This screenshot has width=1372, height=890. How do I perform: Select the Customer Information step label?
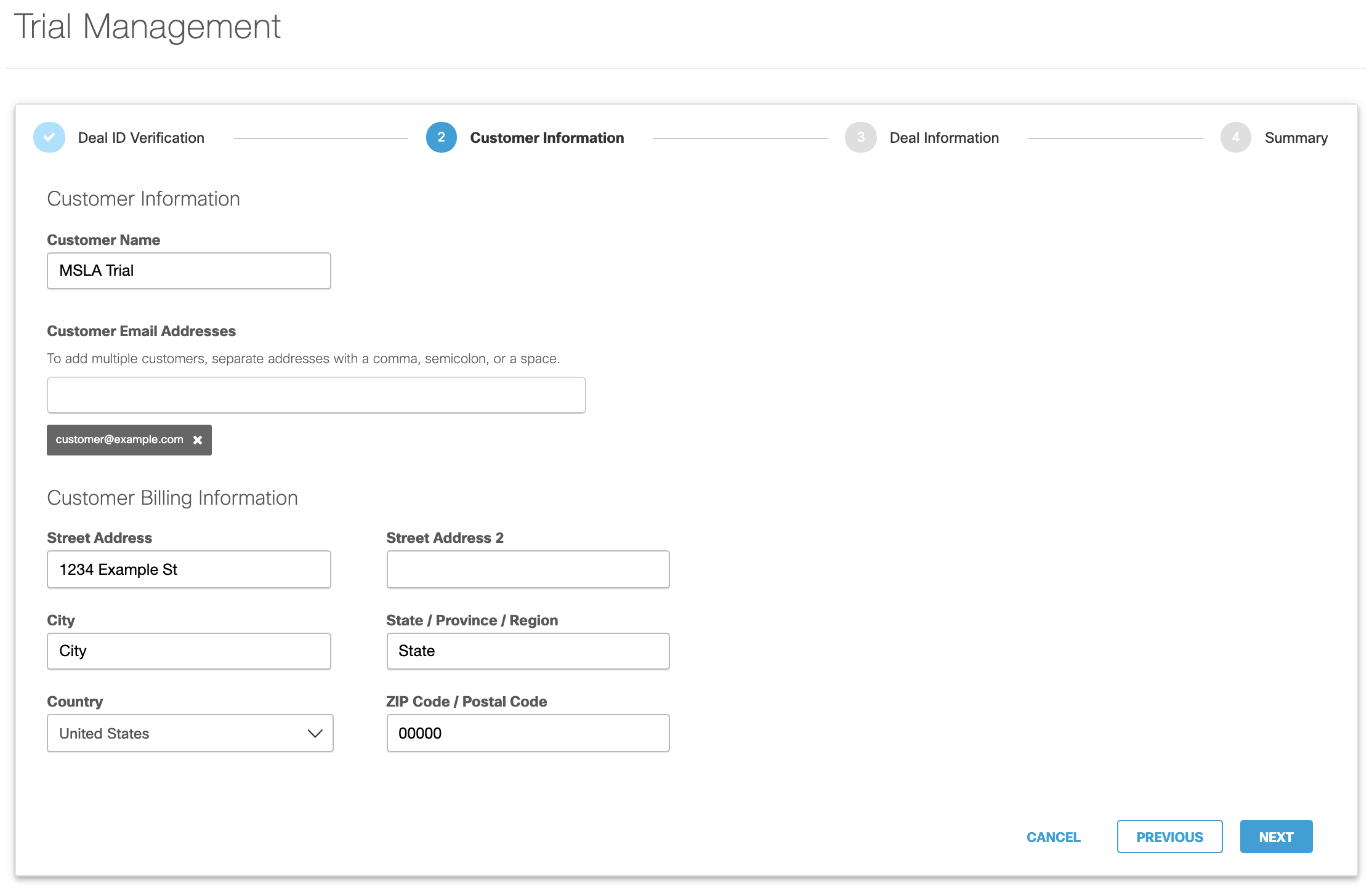547,138
